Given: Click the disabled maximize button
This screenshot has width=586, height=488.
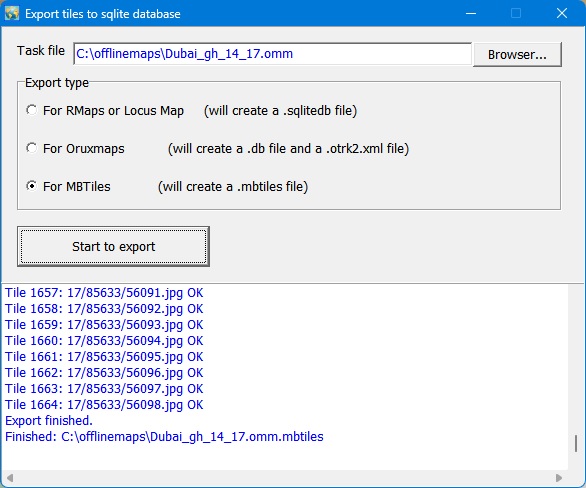Looking at the screenshot, I should [516, 13].
